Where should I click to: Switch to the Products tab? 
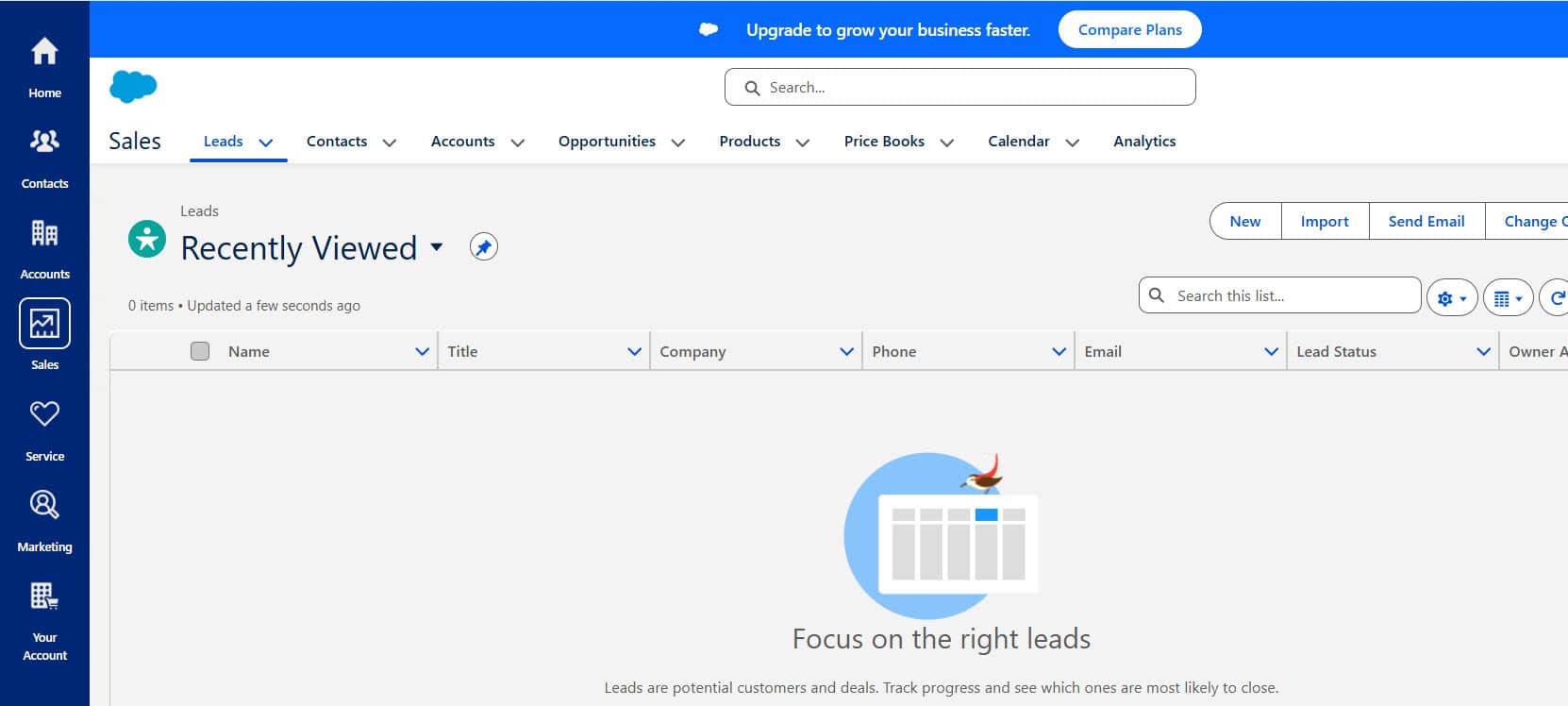(x=750, y=142)
